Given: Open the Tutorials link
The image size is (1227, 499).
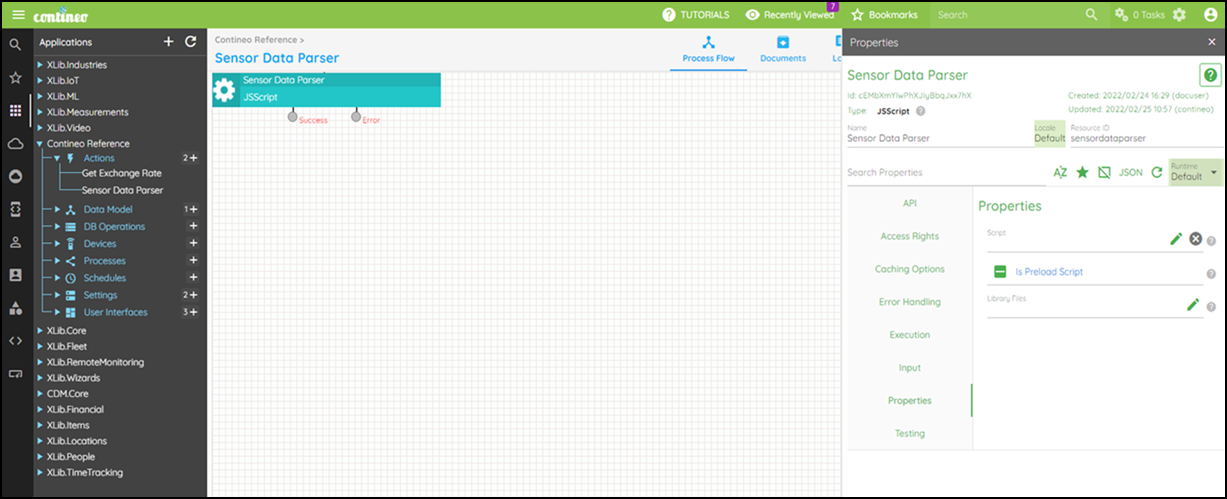Looking at the screenshot, I should click(x=696, y=15).
